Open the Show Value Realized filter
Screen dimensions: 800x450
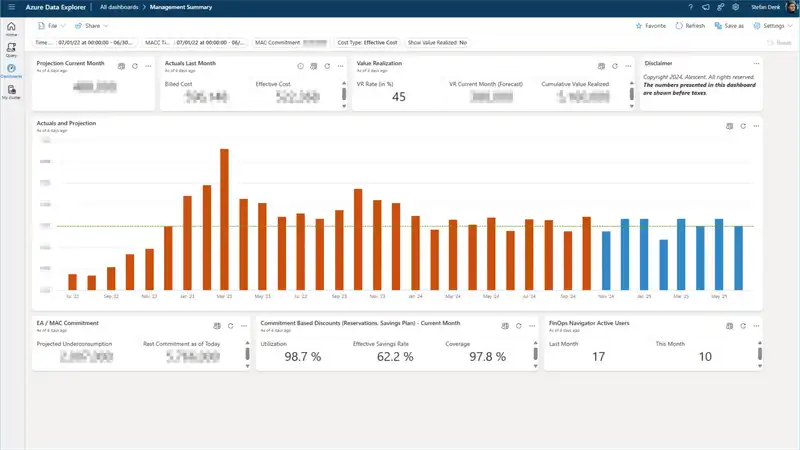click(x=437, y=43)
